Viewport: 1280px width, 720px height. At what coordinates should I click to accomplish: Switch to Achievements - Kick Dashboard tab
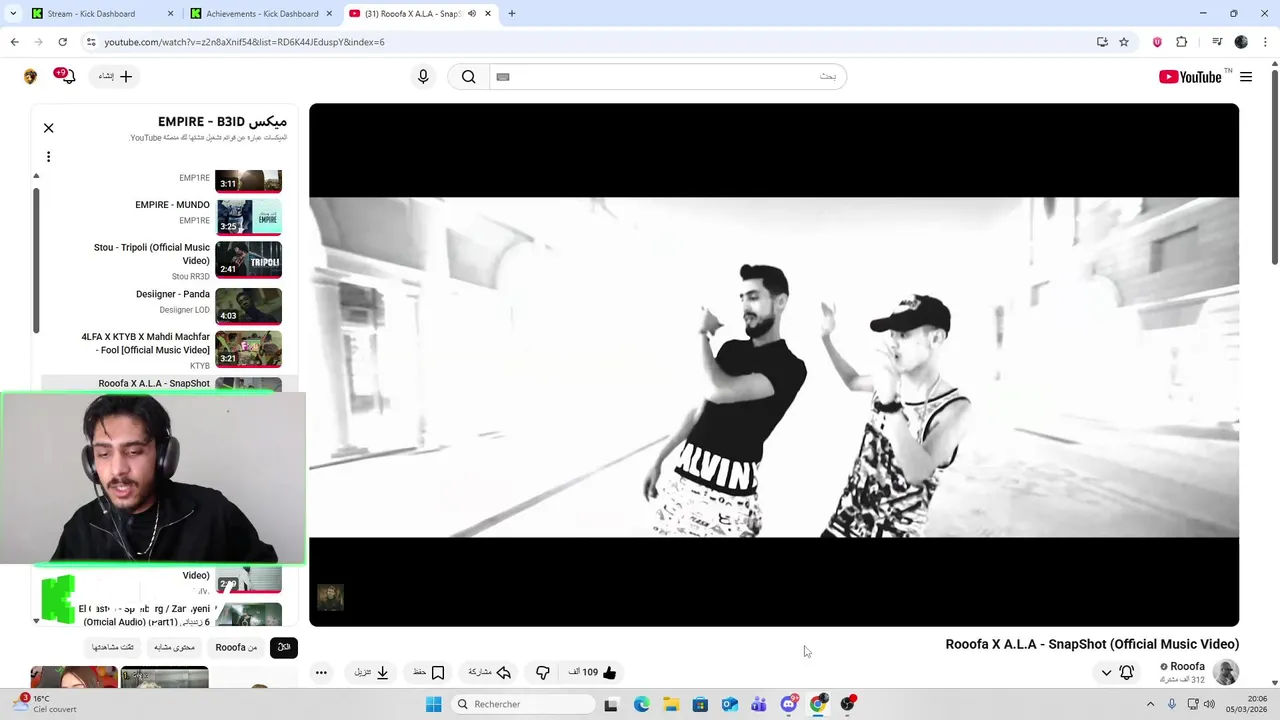262,14
